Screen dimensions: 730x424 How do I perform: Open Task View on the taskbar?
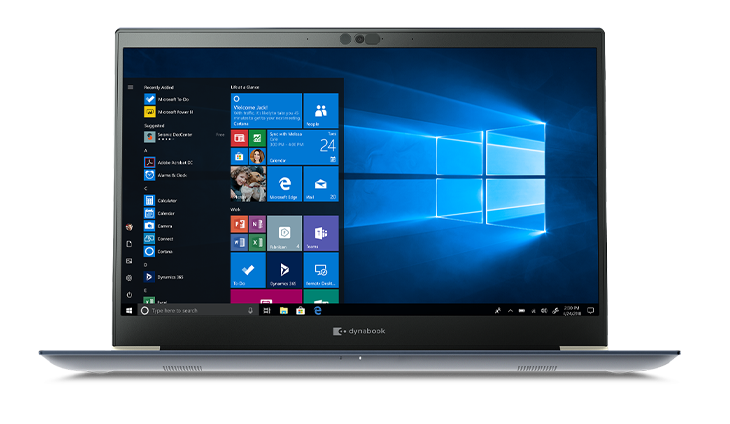[x=267, y=310]
